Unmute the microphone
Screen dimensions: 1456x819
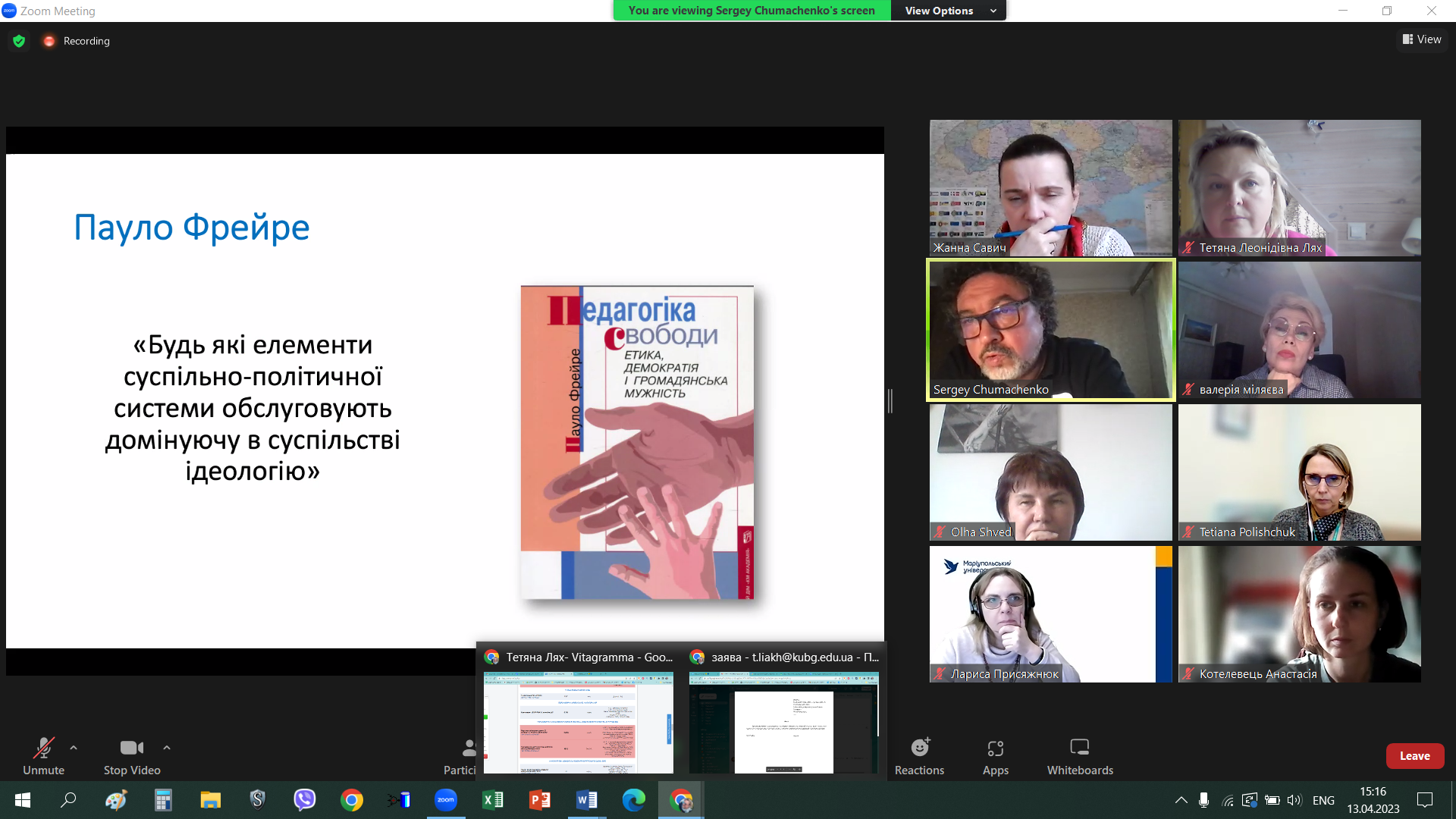(43, 757)
